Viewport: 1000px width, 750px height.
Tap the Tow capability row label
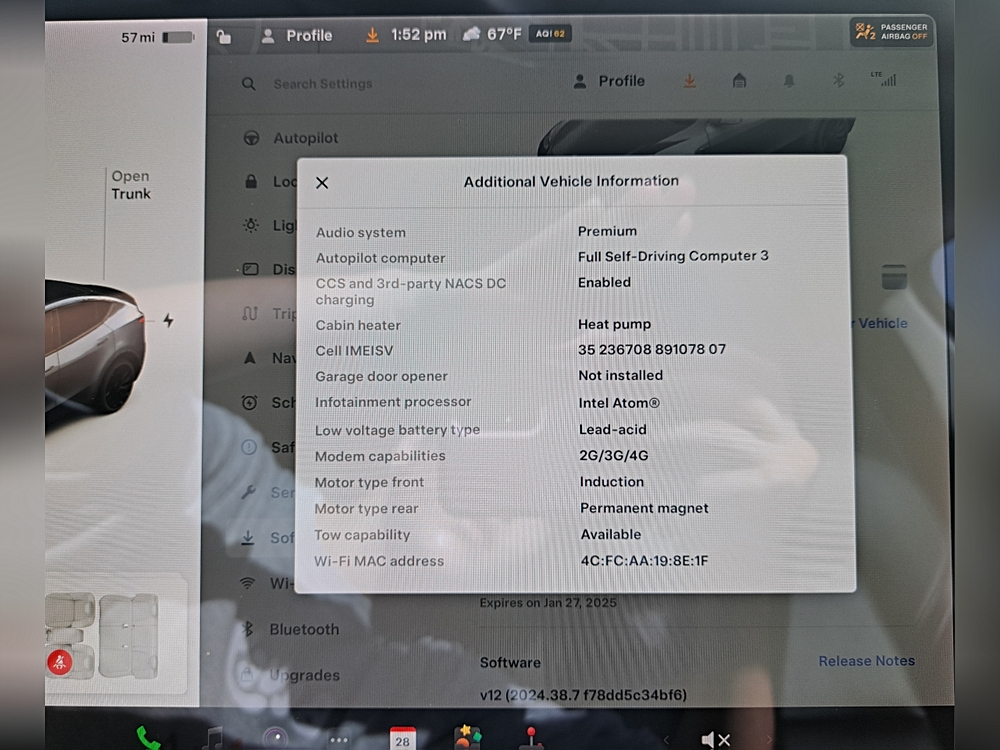coord(362,535)
